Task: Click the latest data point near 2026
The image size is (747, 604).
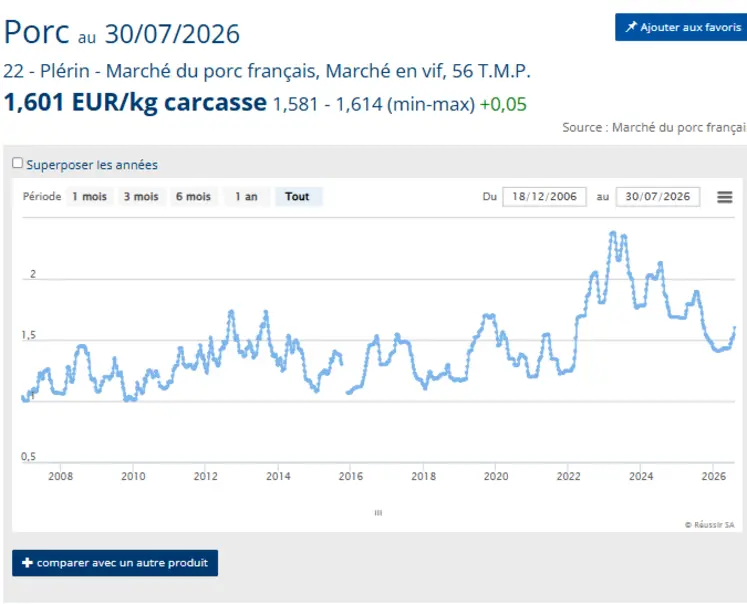Action: click(735, 328)
